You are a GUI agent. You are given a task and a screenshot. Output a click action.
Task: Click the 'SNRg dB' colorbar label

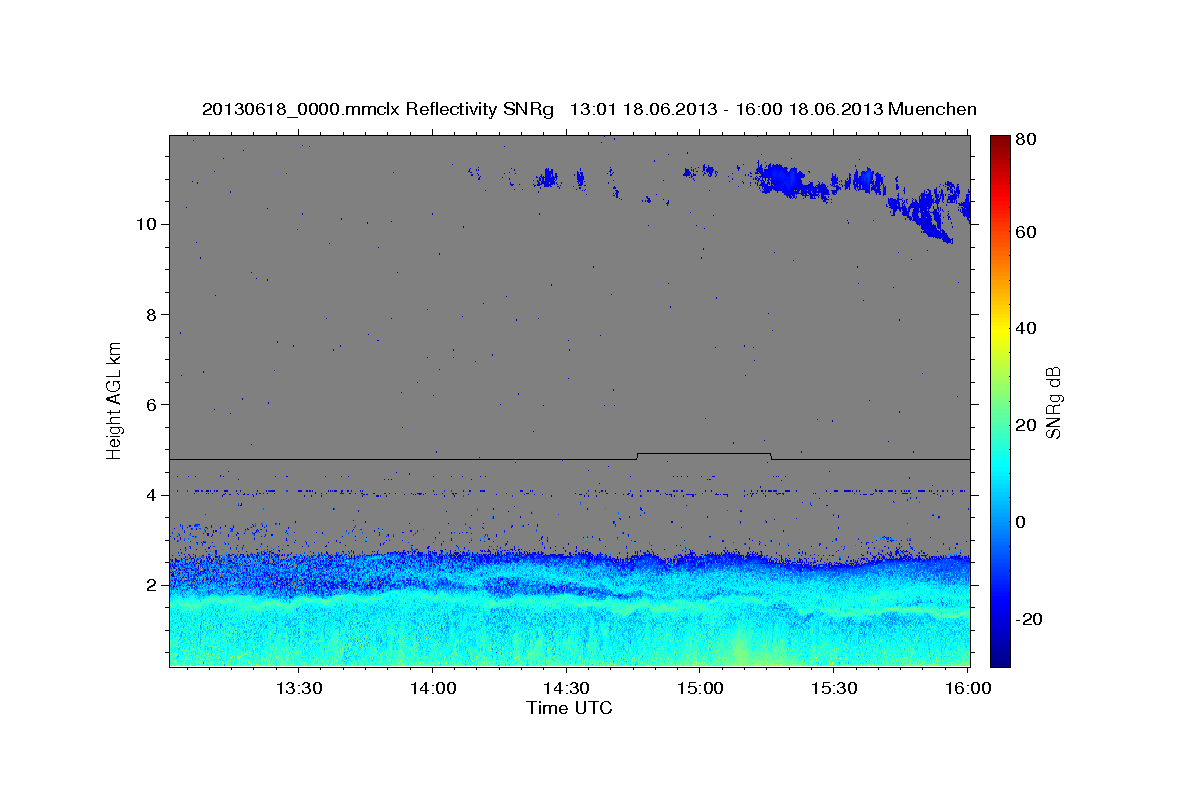tap(1053, 402)
